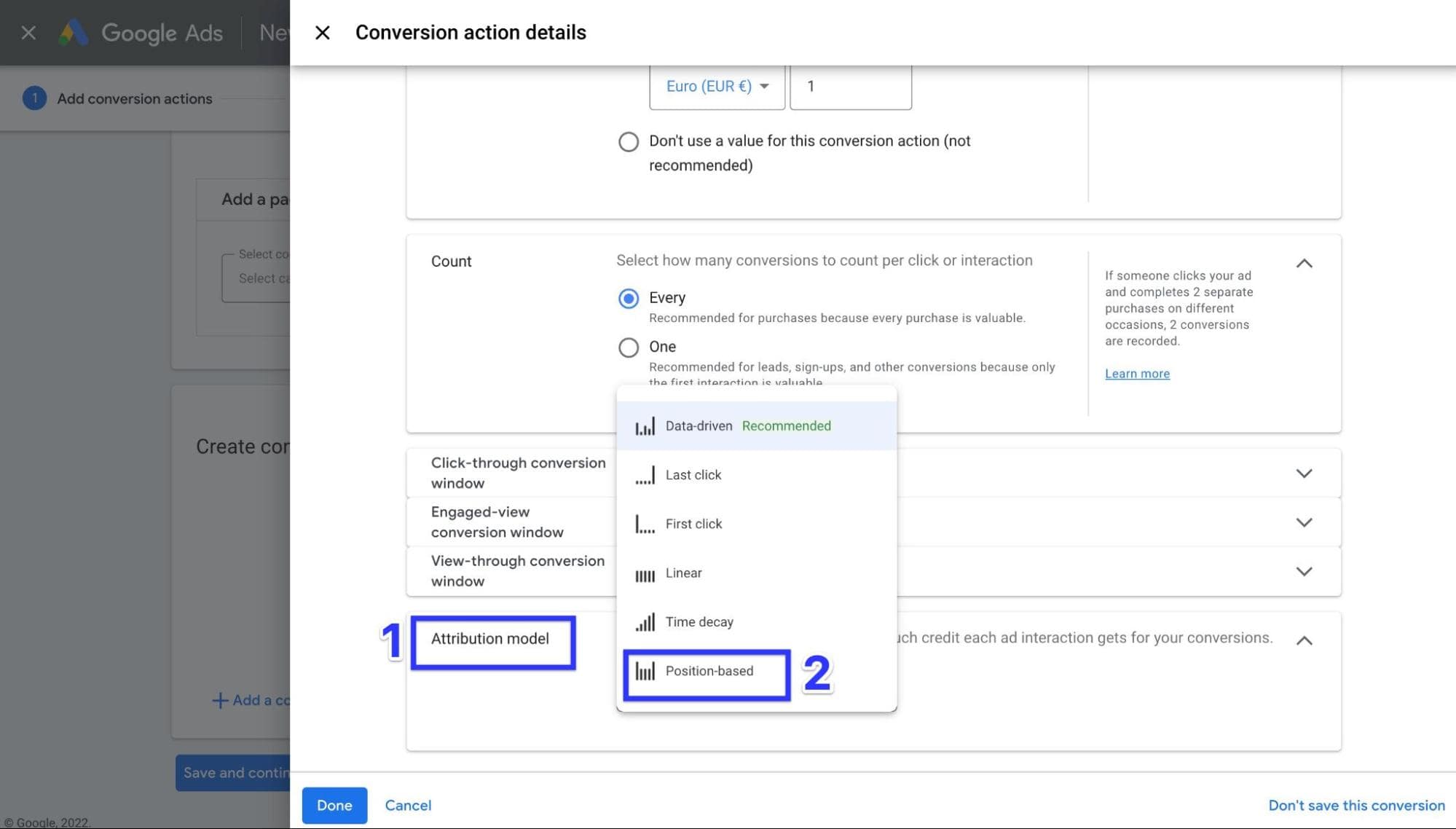Click the Linear model bars icon
Image resolution: width=1456 pixels, height=829 pixels.
(645, 575)
